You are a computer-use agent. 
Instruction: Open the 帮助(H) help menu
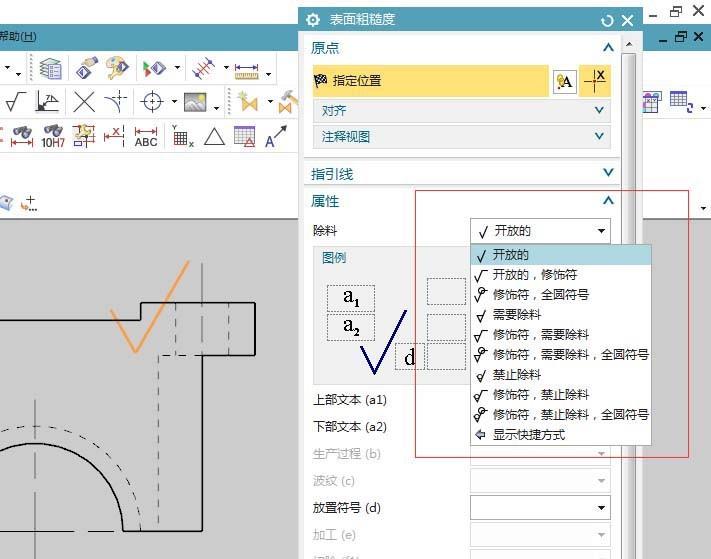pos(17,36)
